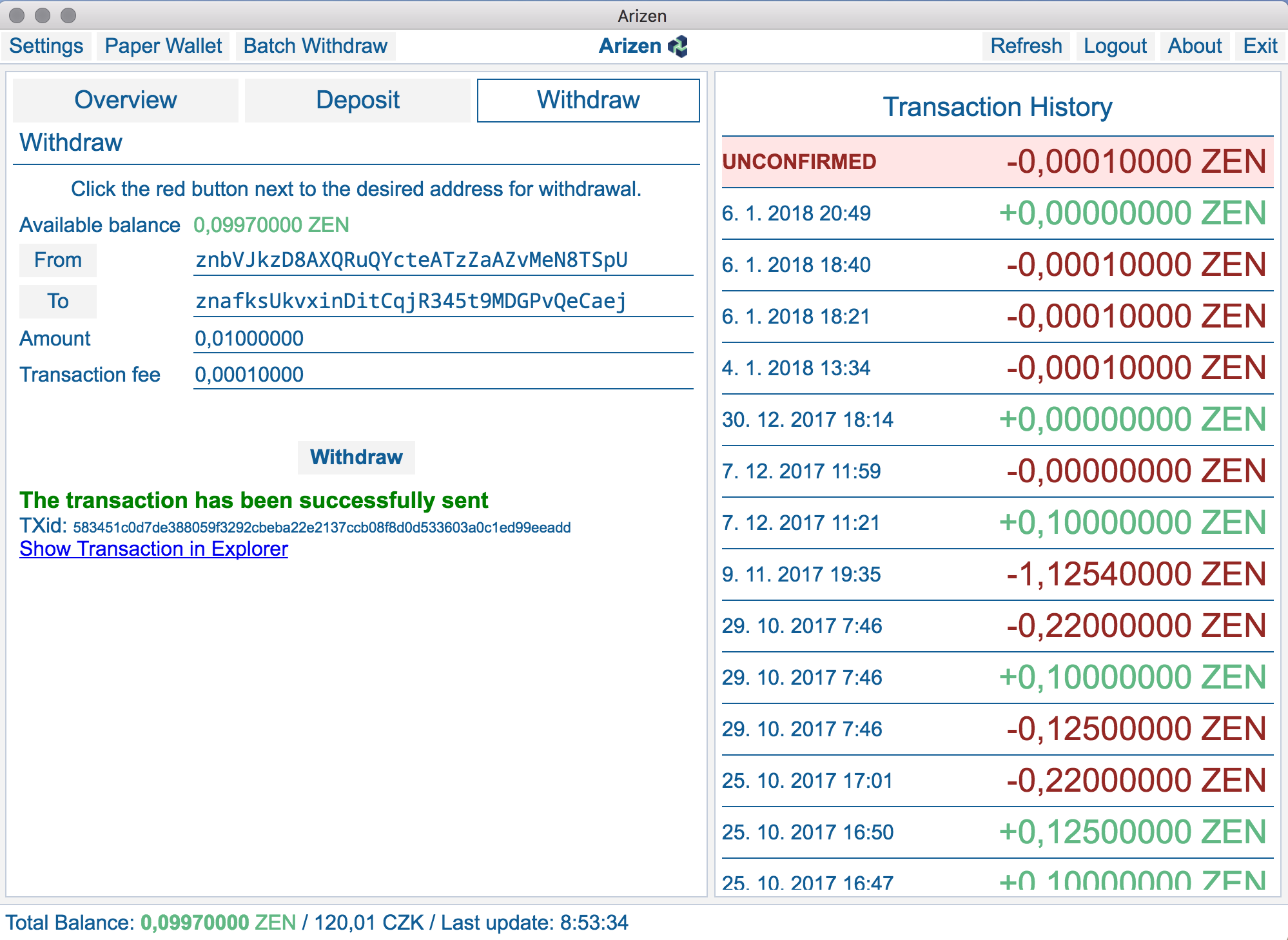Open the -0,12500000 ZEN transaction
The height and width of the screenshot is (940, 1288).
[x=998, y=729]
